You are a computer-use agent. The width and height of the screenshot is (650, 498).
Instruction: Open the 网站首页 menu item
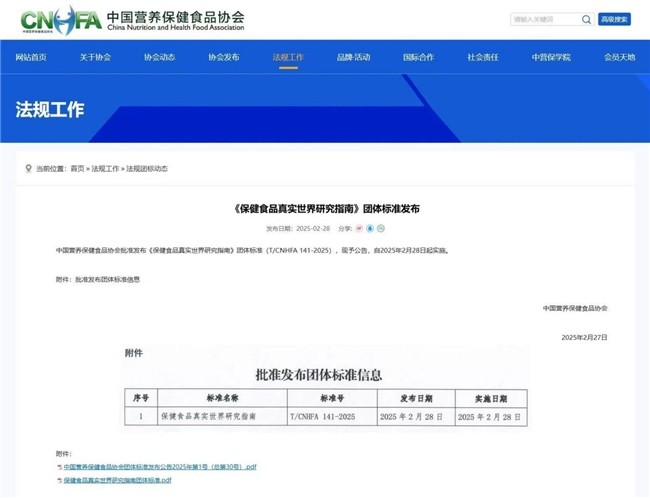pos(31,57)
